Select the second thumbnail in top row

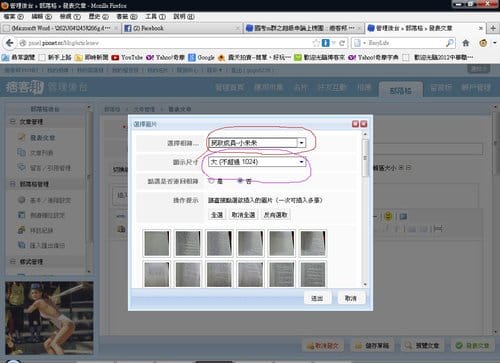point(188,243)
